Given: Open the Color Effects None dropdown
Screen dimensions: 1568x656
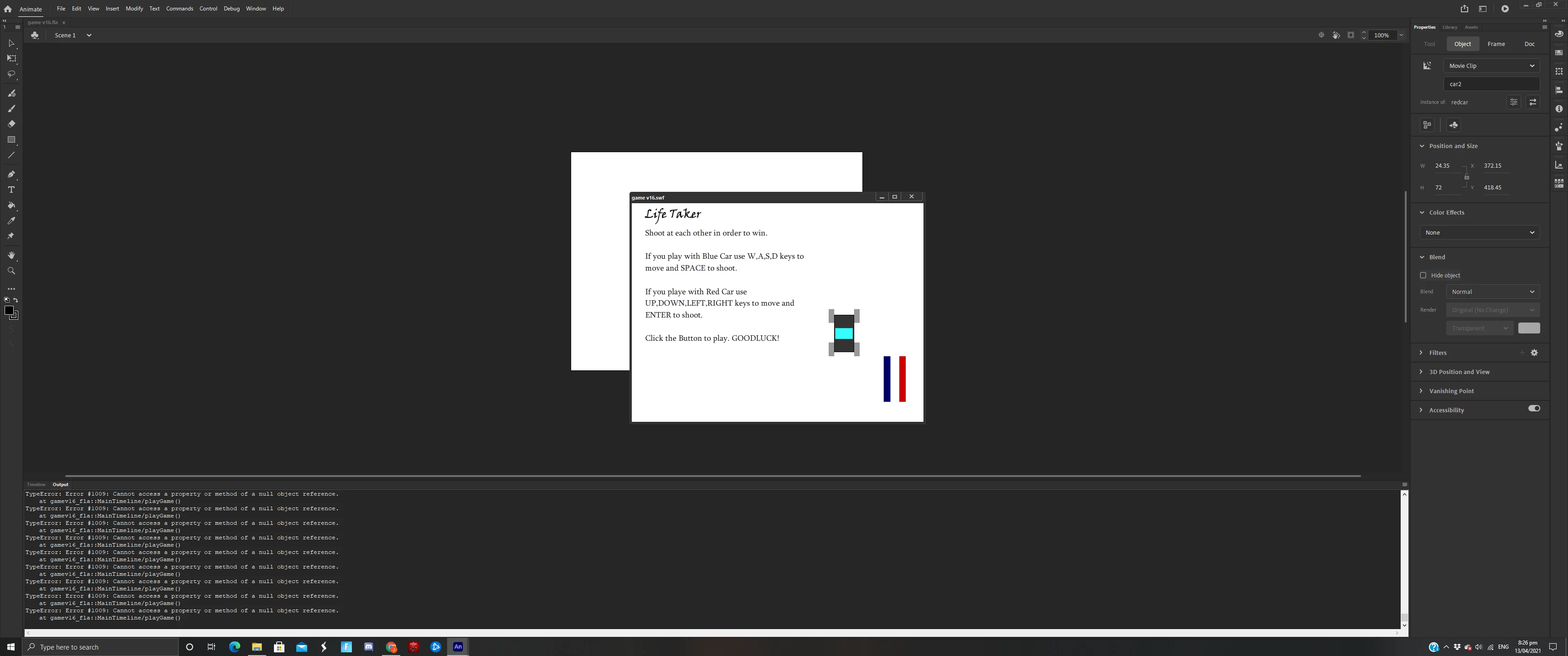Looking at the screenshot, I should click(x=1479, y=232).
